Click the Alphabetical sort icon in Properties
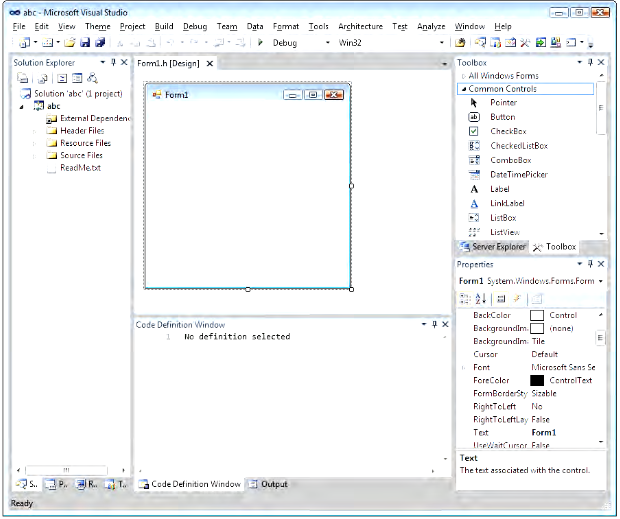The width and height of the screenshot is (620, 519). pos(481,299)
